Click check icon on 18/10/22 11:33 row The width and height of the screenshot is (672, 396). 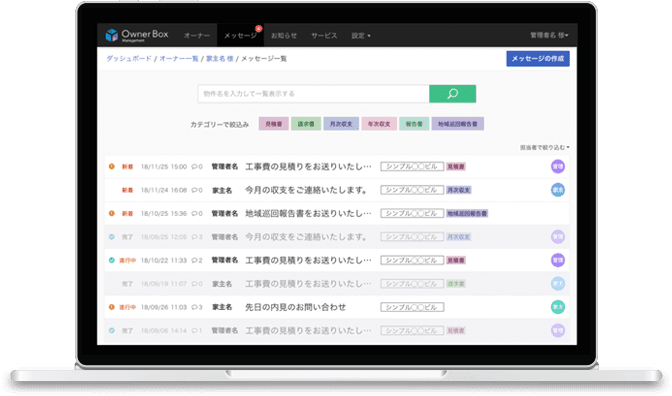[x=111, y=260]
